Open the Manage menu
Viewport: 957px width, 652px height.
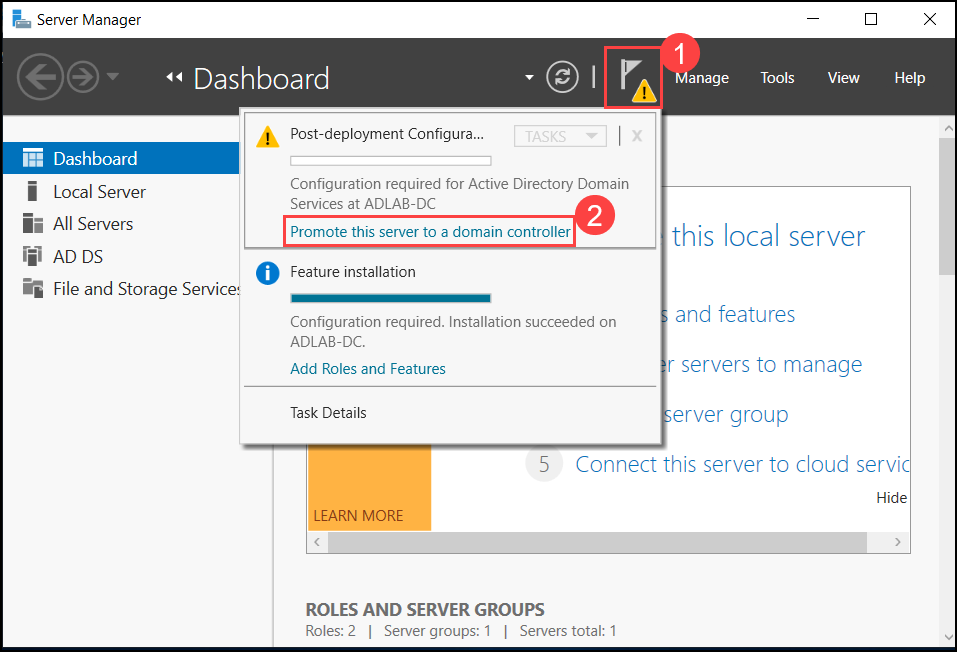pyautogui.click(x=702, y=78)
